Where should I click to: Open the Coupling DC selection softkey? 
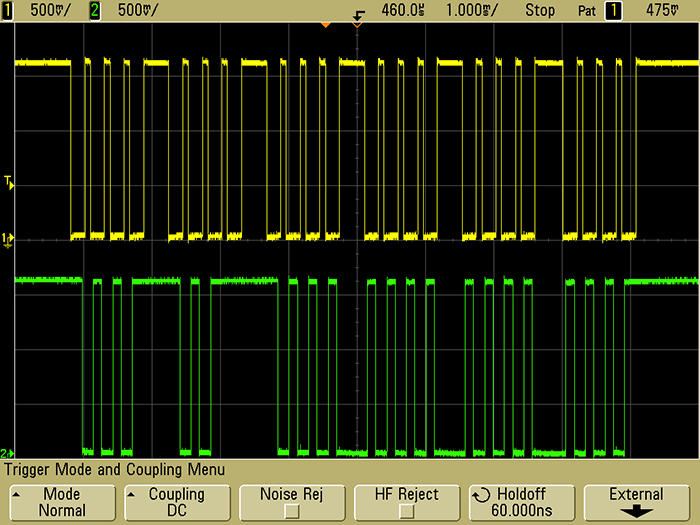pyautogui.click(x=176, y=502)
